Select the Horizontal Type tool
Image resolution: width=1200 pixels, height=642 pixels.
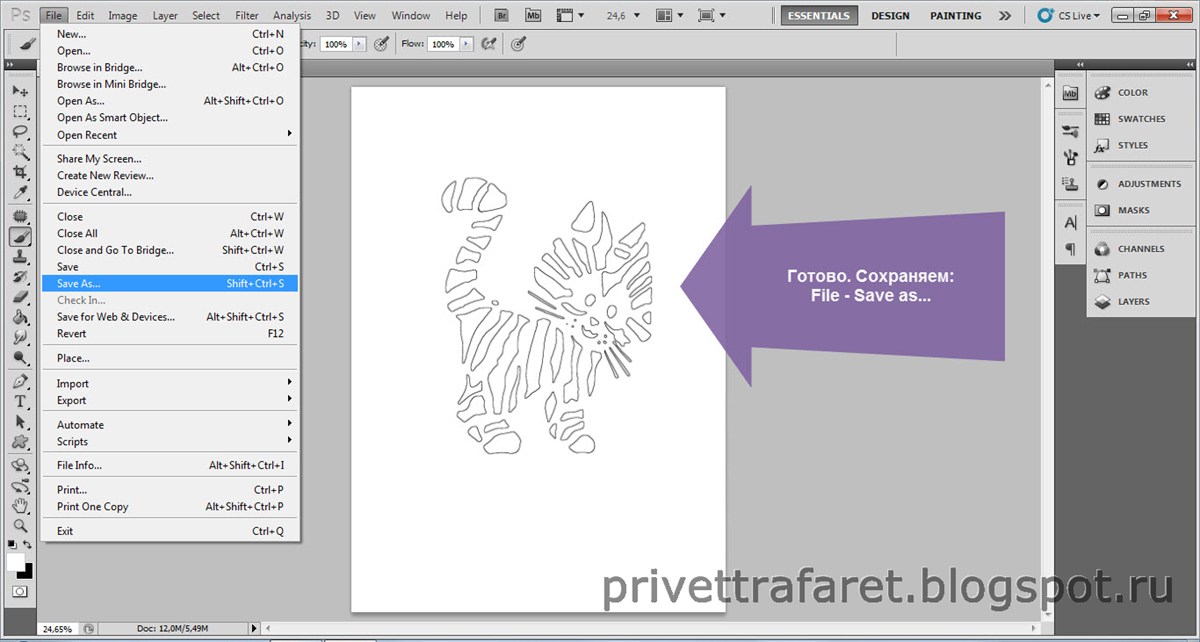(x=20, y=401)
